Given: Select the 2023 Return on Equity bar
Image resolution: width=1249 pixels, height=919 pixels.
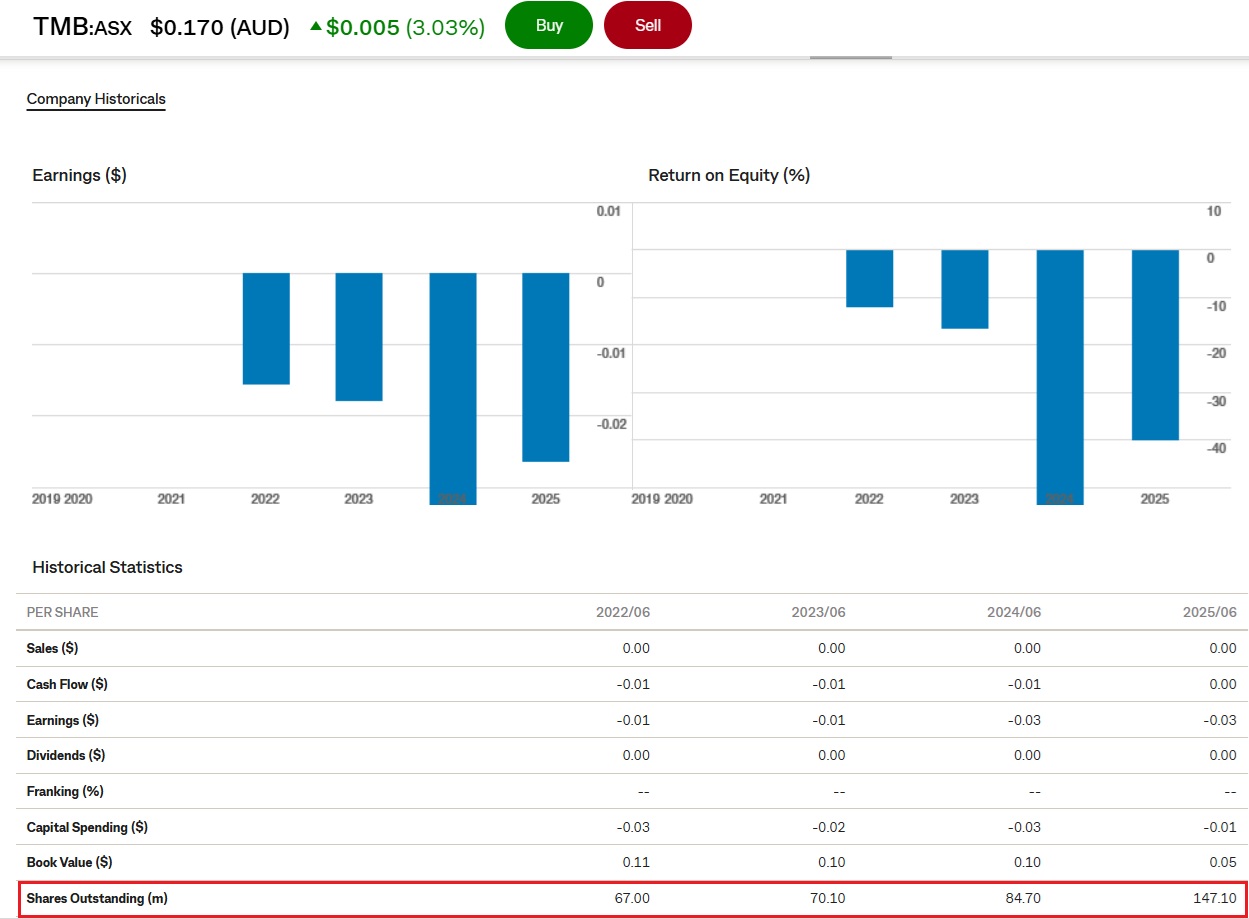Looking at the screenshot, I should pos(964,289).
